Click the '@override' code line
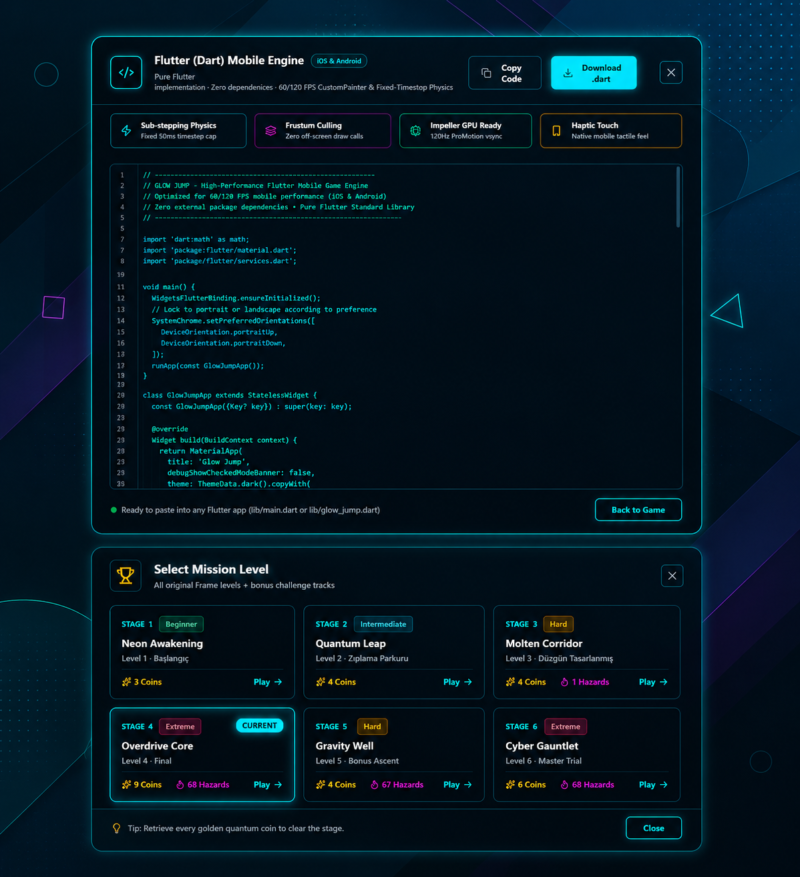 point(170,429)
